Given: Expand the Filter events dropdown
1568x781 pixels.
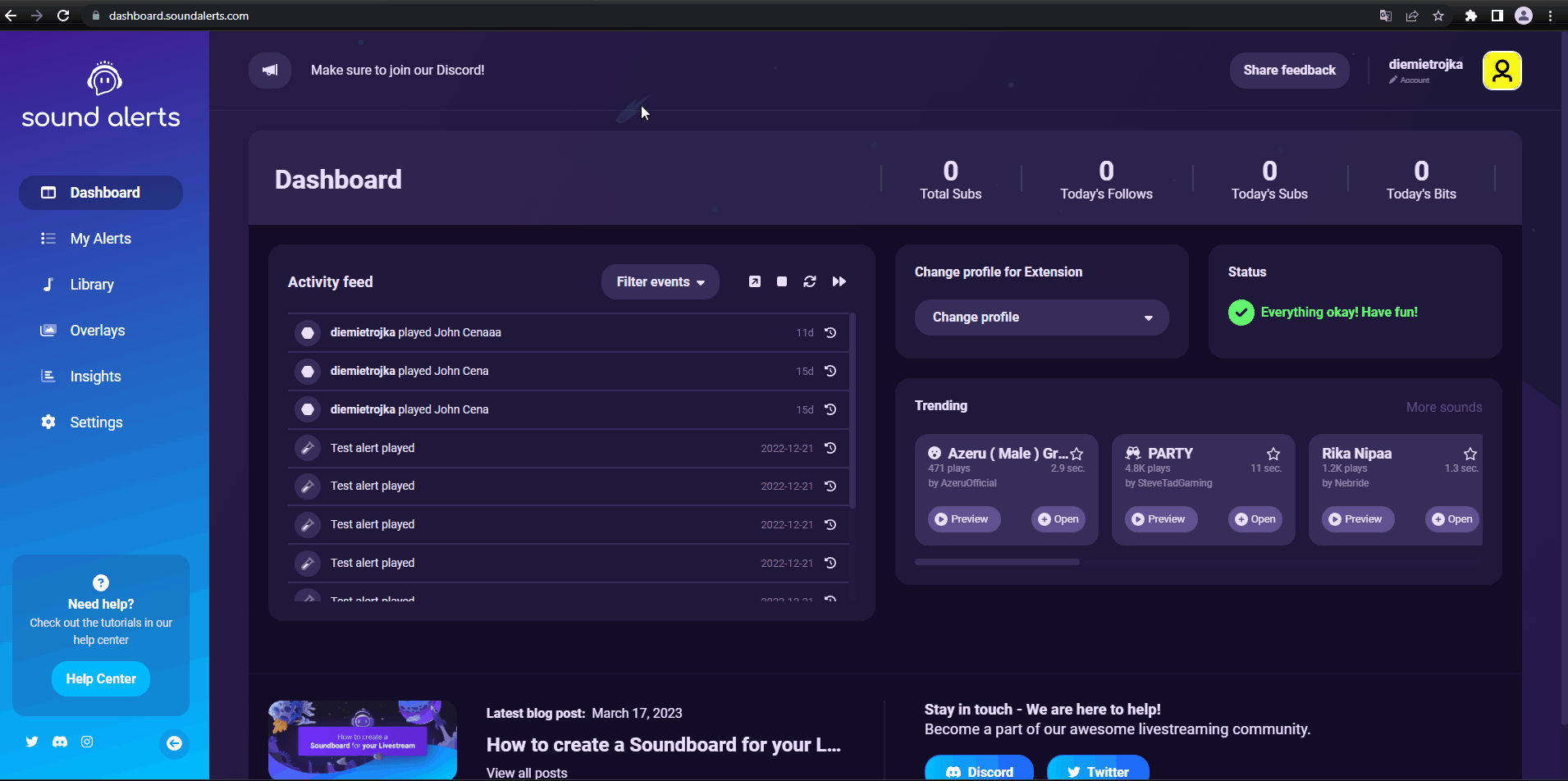Looking at the screenshot, I should pos(661,281).
